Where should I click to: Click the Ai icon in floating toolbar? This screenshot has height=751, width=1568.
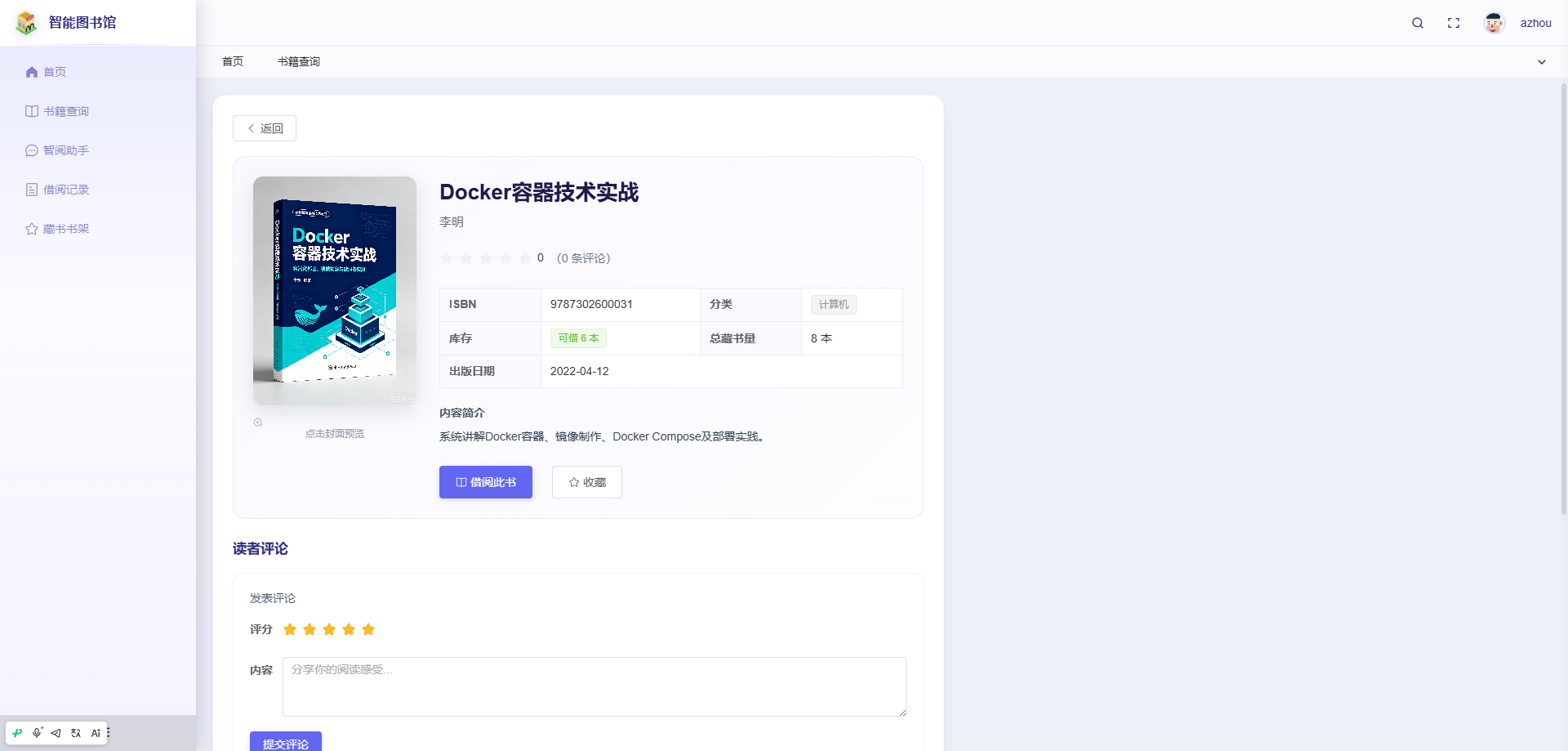[x=96, y=733]
